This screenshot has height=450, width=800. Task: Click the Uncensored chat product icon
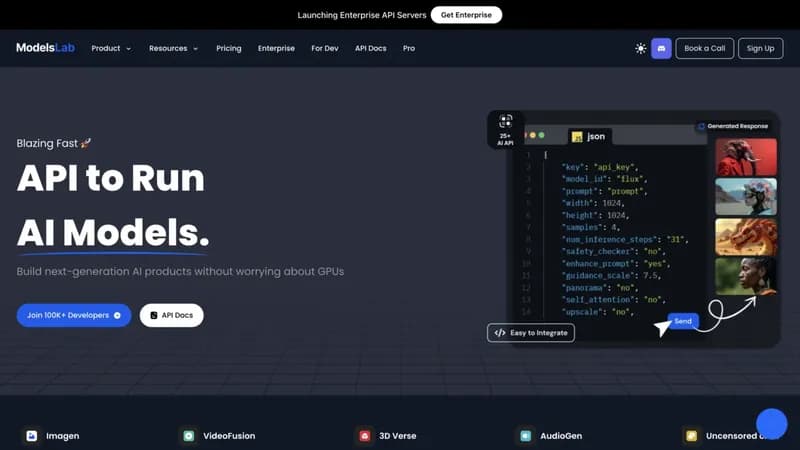[x=691, y=436]
